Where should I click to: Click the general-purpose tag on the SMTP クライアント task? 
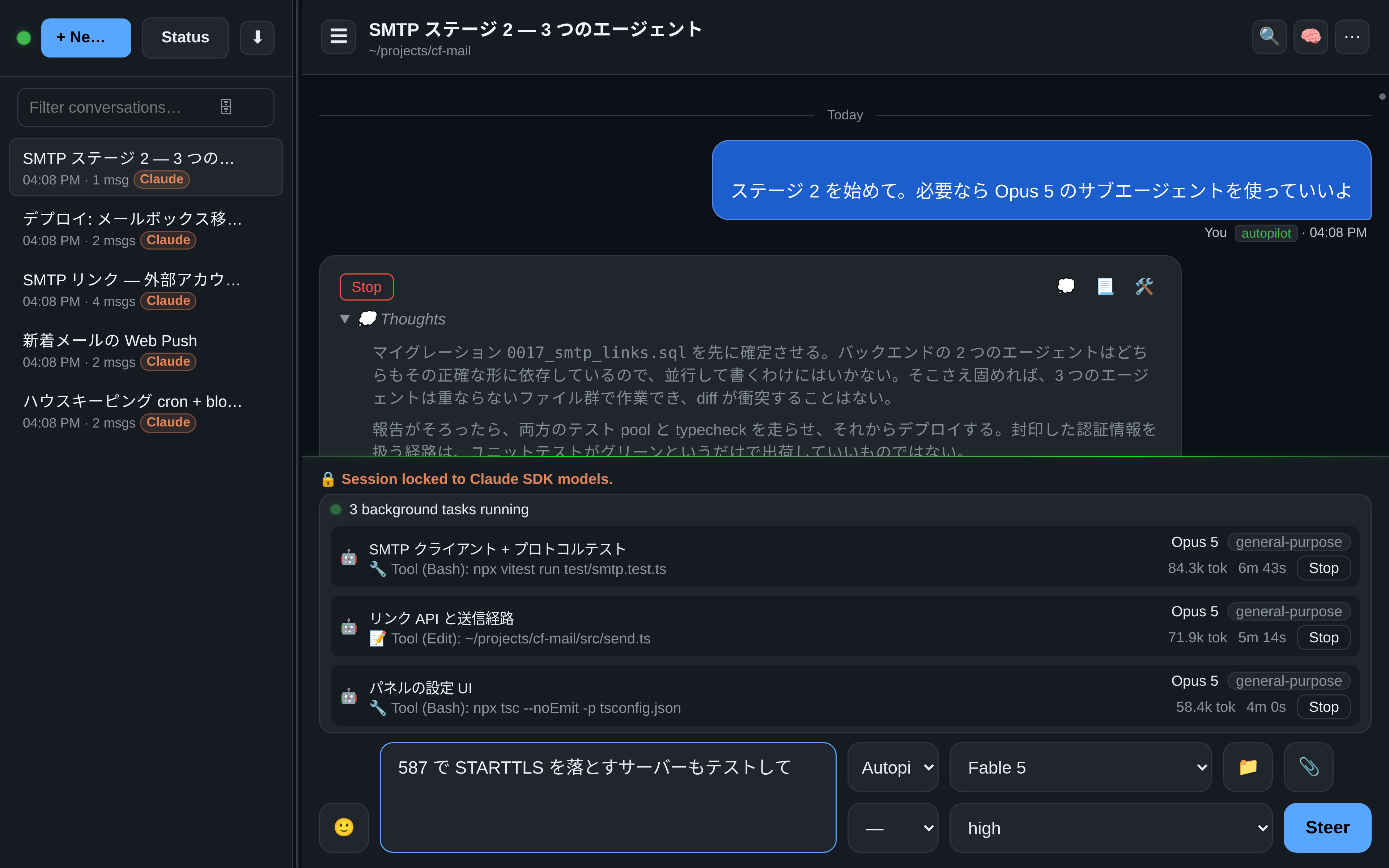(x=1288, y=542)
